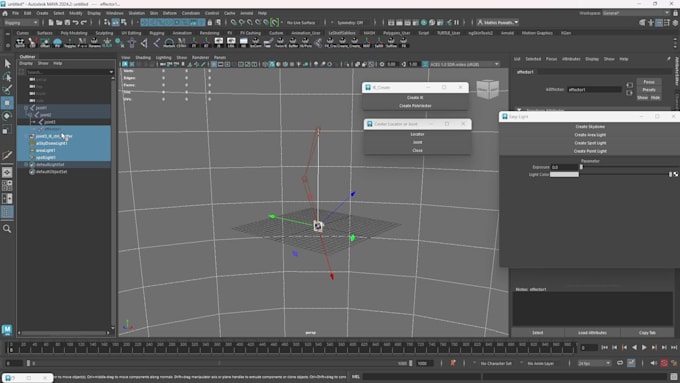This screenshot has height=383, width=680.
Task: Click the home icon in menu bar
Action: click(5, 13)
